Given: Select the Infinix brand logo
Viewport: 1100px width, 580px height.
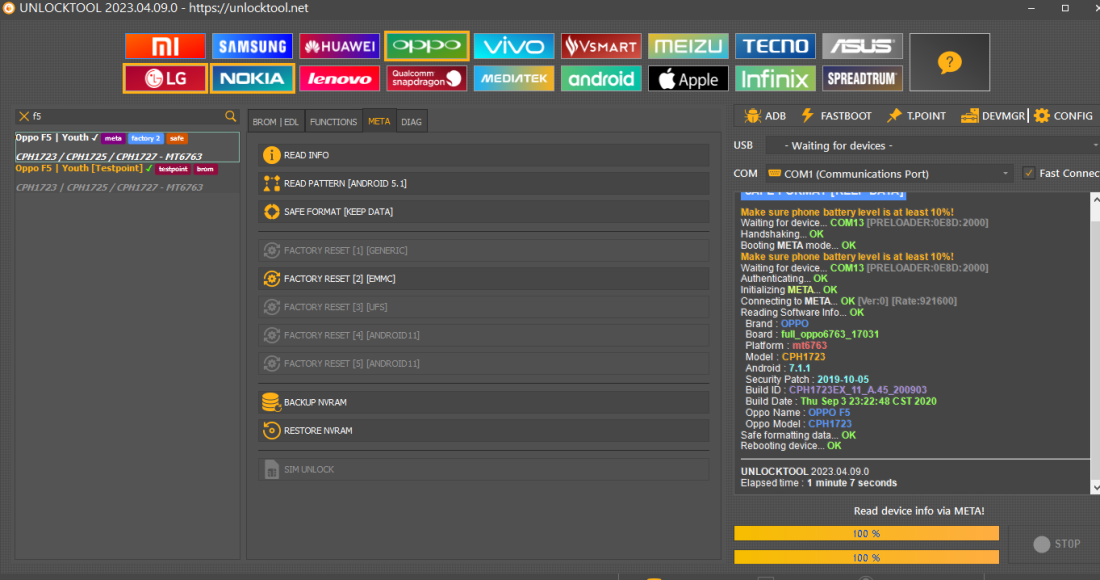Looking at the screenshot, I should (775, 79).
